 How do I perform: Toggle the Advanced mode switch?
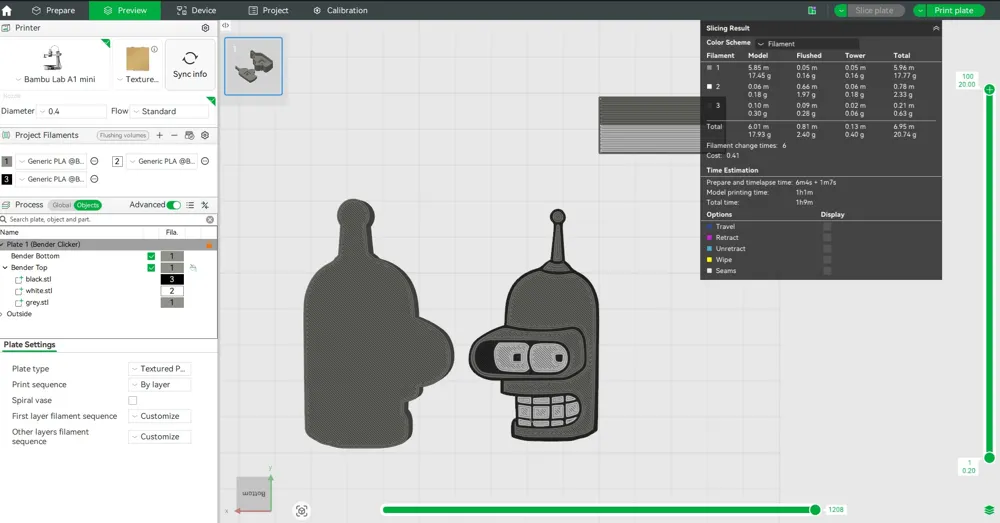(x=173, y=205)
